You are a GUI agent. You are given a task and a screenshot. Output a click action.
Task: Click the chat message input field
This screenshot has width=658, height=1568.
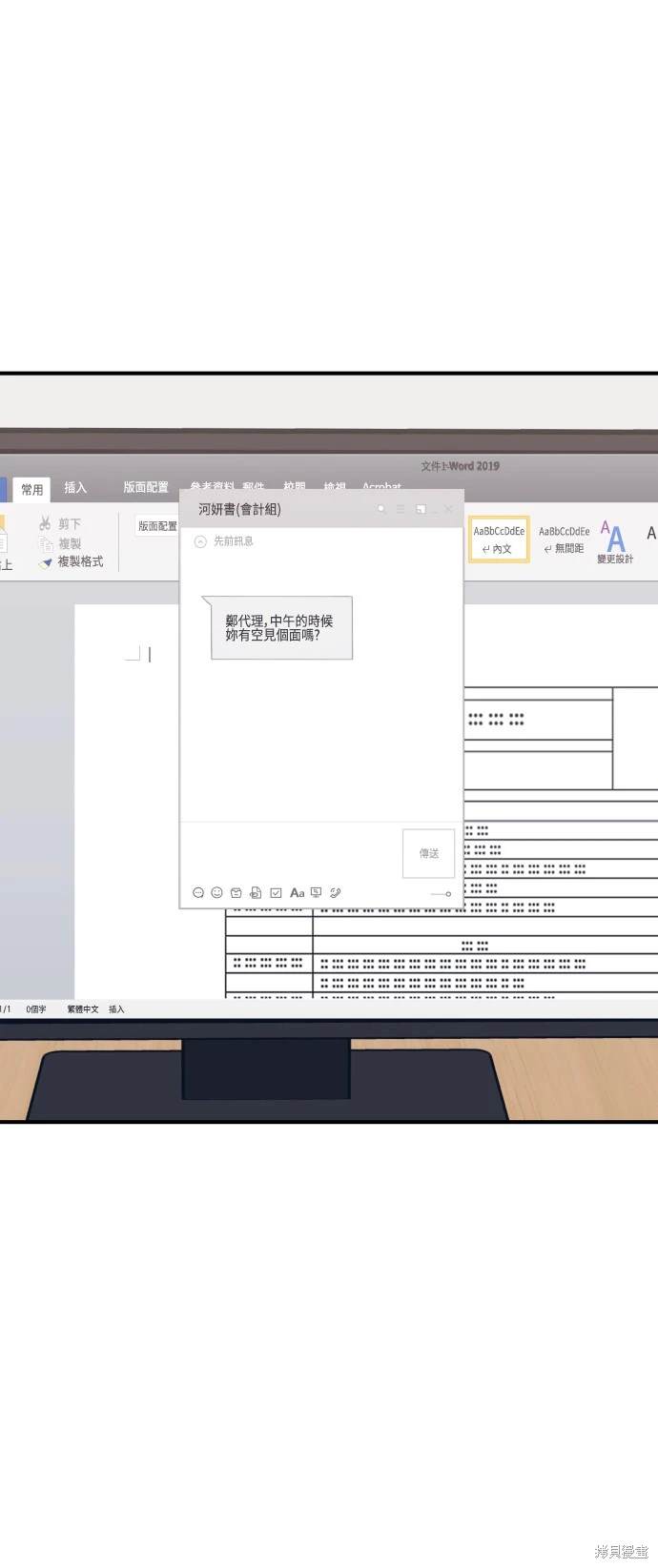click(x=291, y=850)
